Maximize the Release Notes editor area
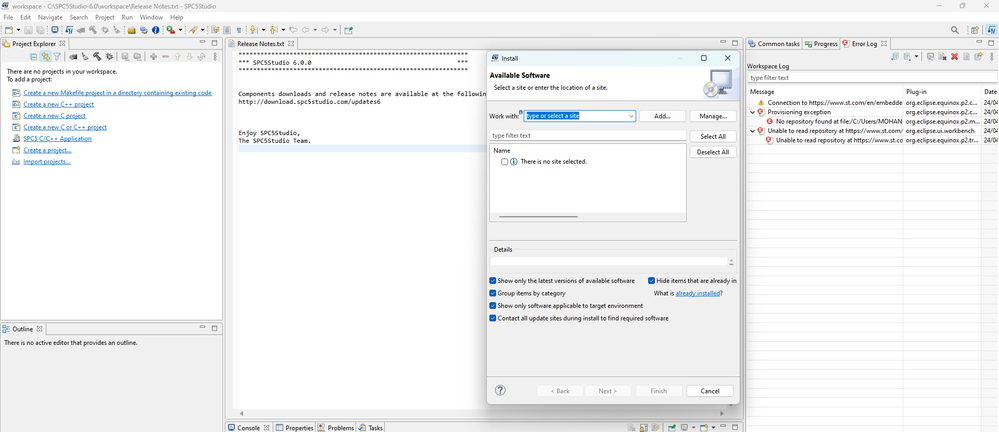This screenshot has height=432, width=999. click(735, 43)
